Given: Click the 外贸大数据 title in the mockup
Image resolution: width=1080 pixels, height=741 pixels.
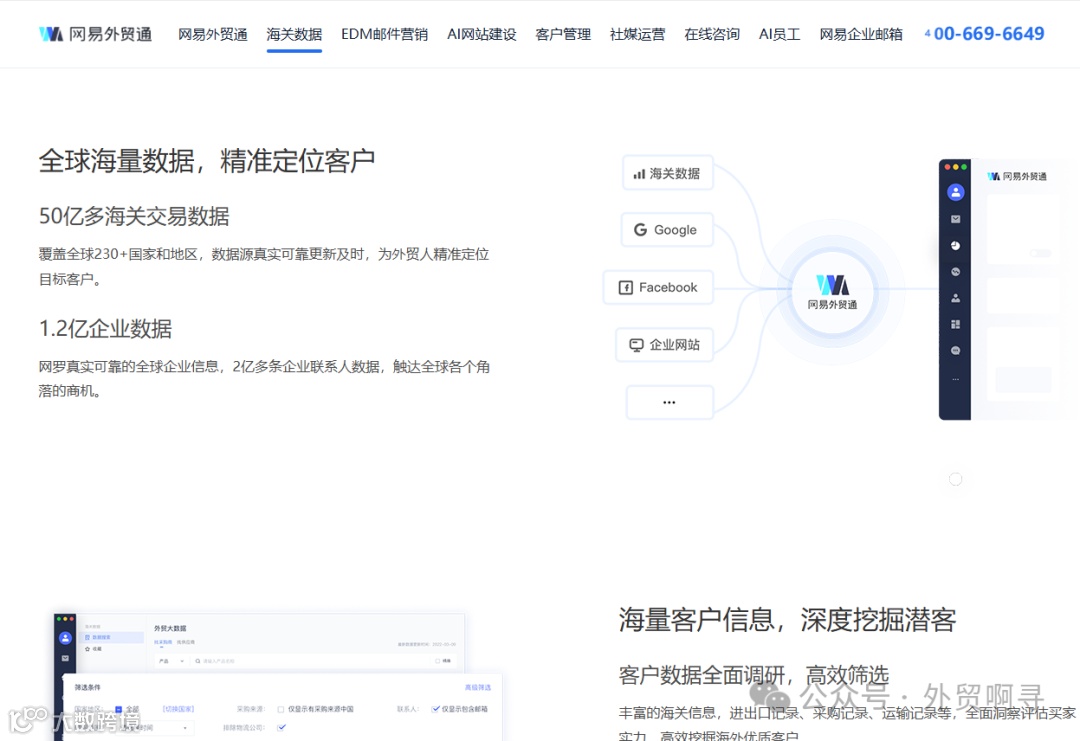Looking at the screenshot, I should click(x=170, y=628).
